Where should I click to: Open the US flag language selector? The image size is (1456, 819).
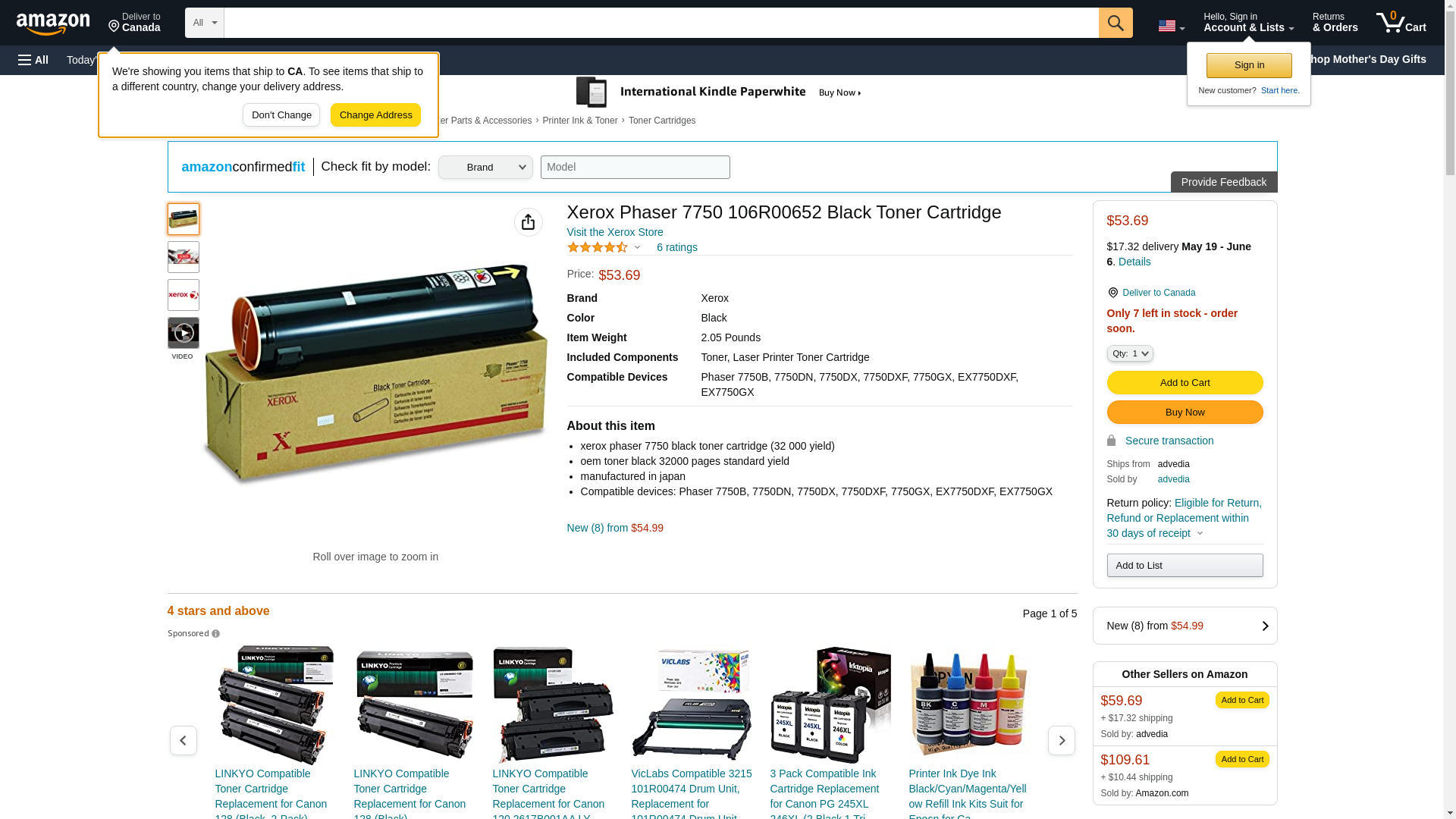[1171, 26]
